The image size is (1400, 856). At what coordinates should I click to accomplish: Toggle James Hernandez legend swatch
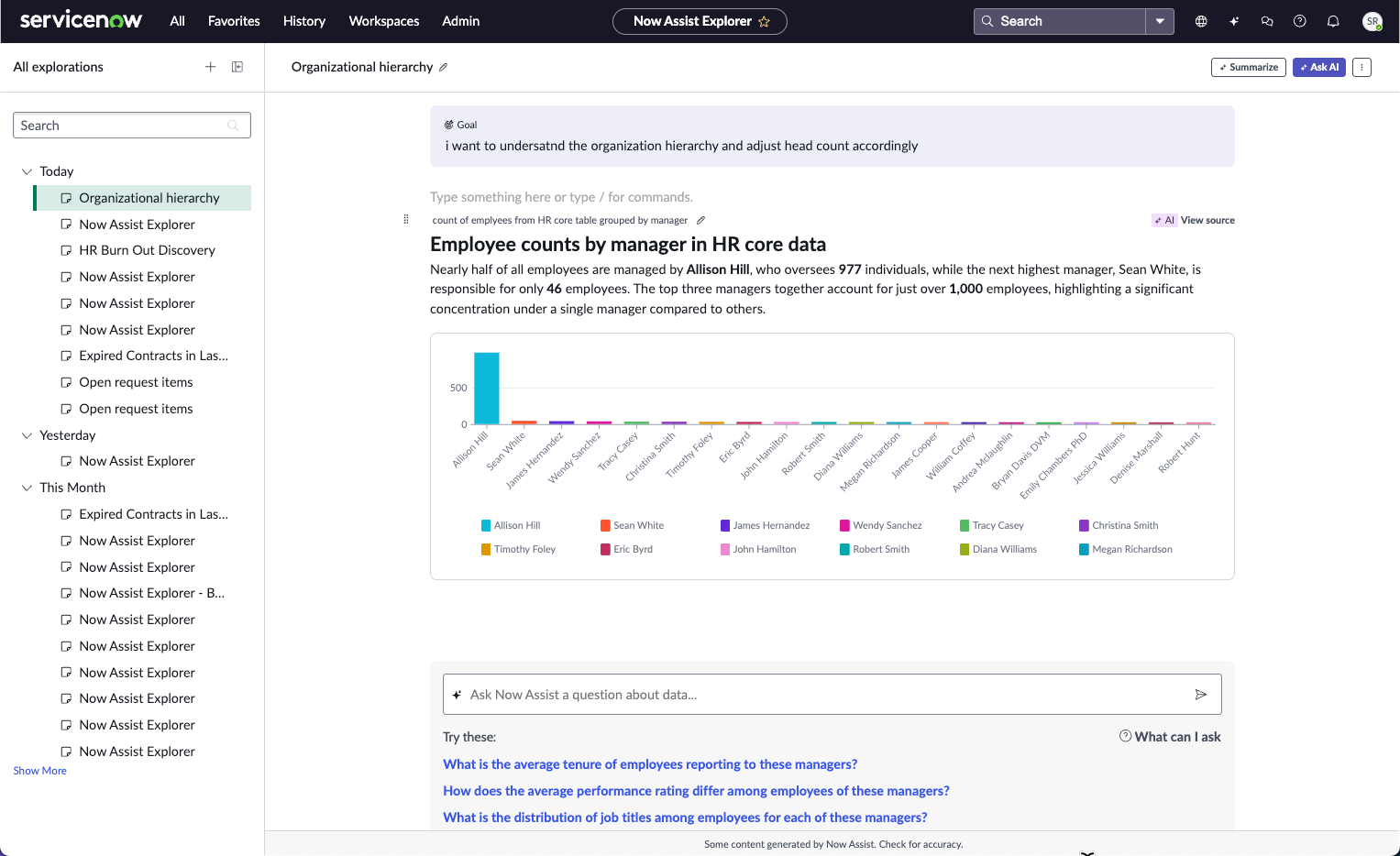coord(725,525)
